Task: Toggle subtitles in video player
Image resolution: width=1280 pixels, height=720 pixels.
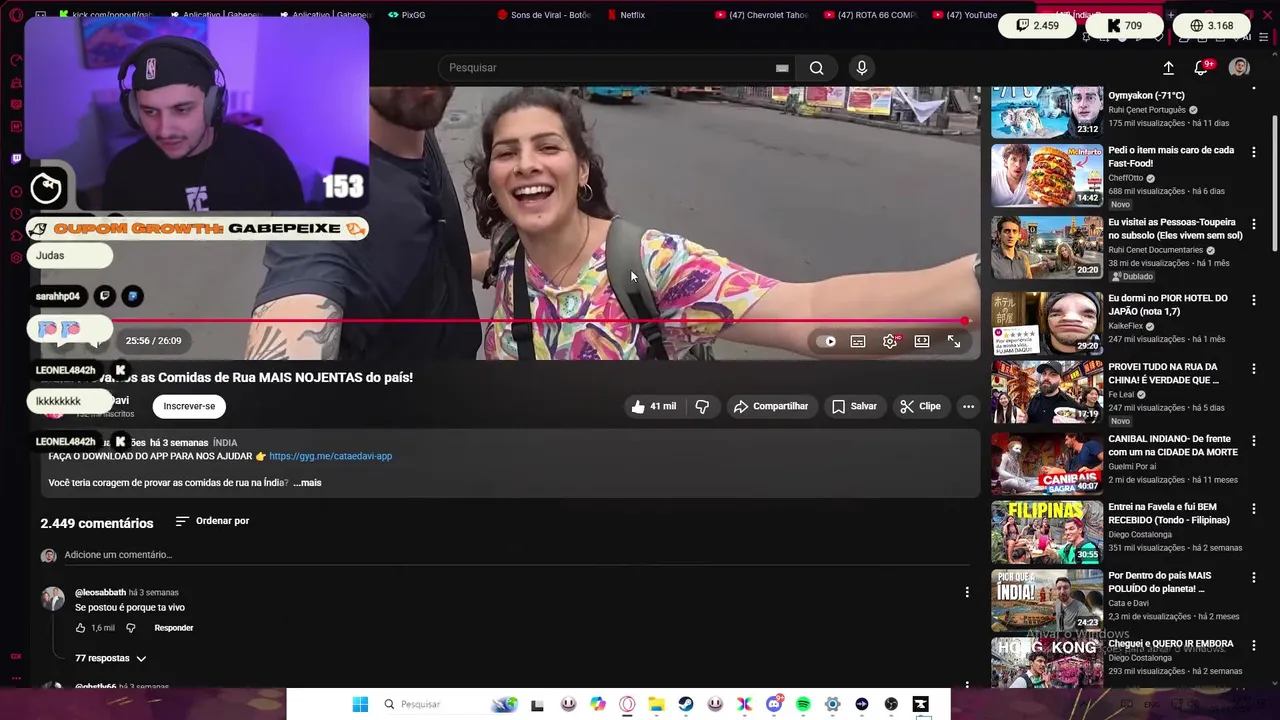Action: 858,342
